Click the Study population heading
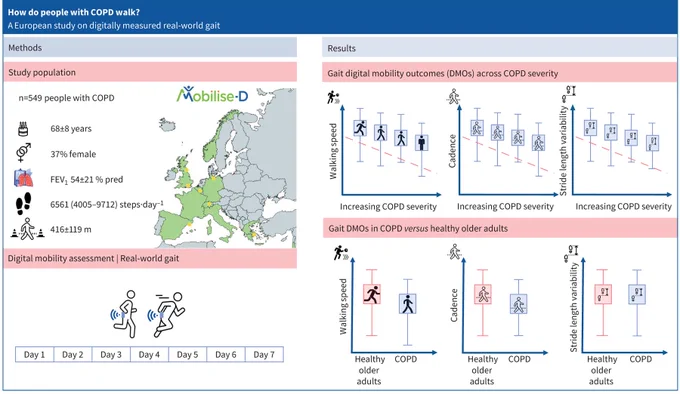This screenshot has height=394, width=680. pos(150,72)
